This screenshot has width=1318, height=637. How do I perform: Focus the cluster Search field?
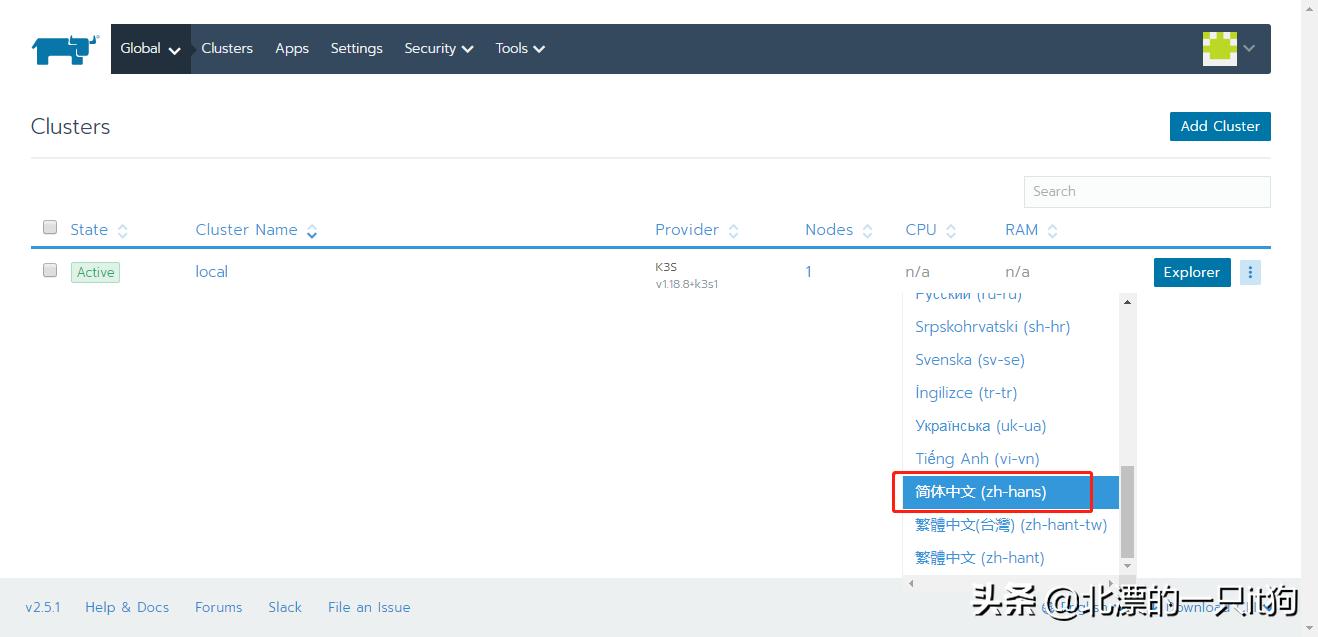click(1146, 191)
